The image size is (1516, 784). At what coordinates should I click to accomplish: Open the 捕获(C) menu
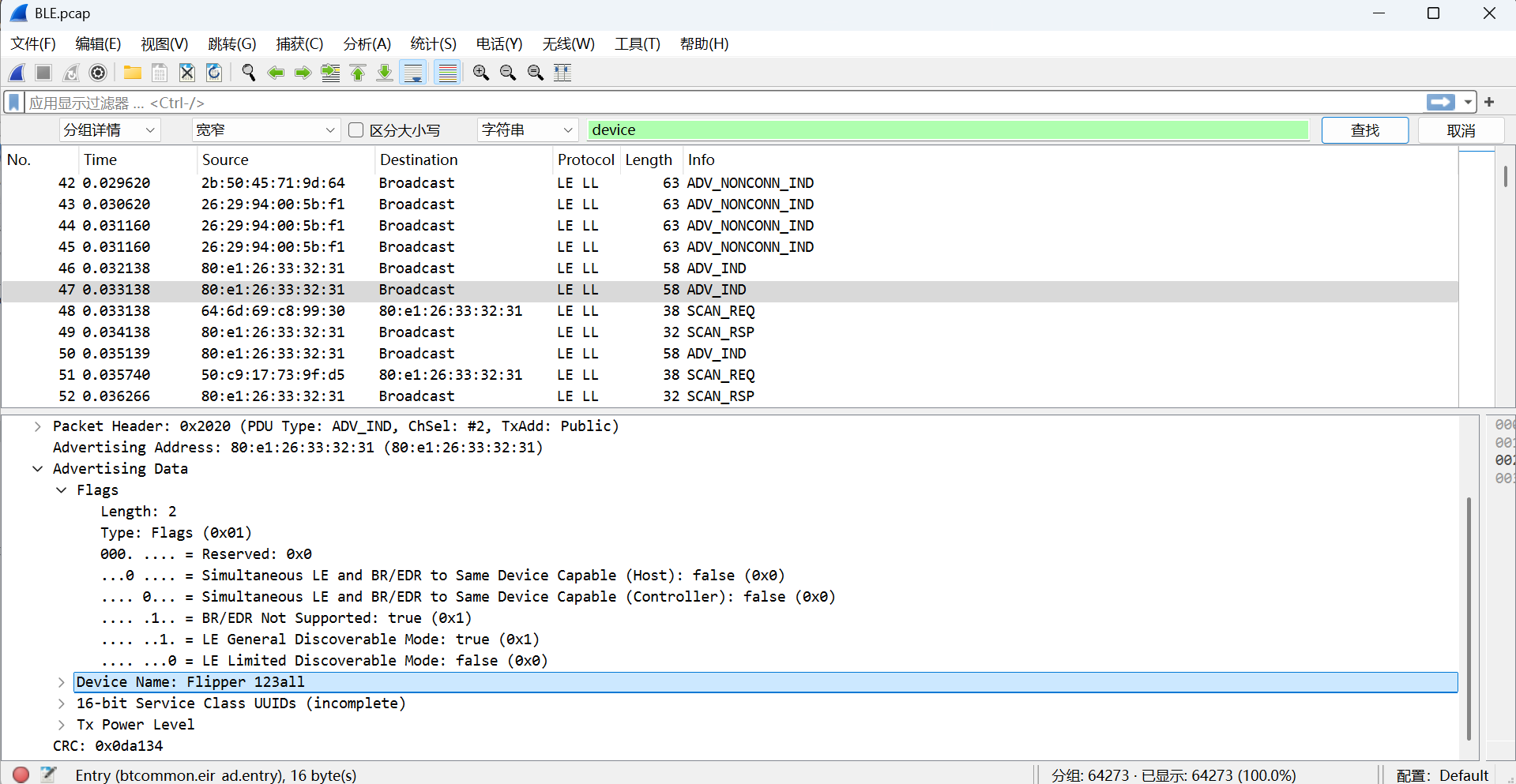299,44
